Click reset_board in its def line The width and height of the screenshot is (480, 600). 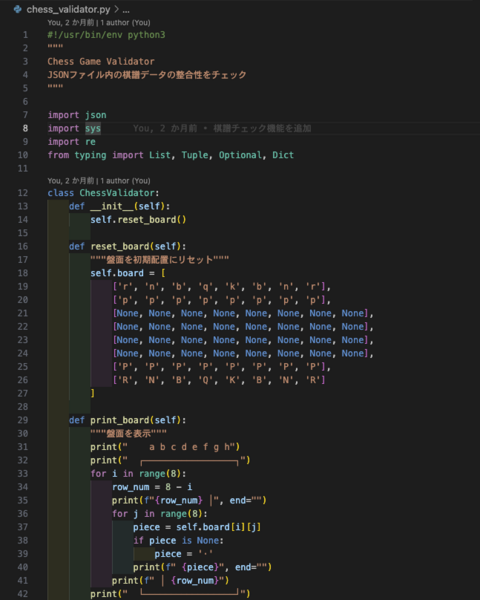coord(120,246)
